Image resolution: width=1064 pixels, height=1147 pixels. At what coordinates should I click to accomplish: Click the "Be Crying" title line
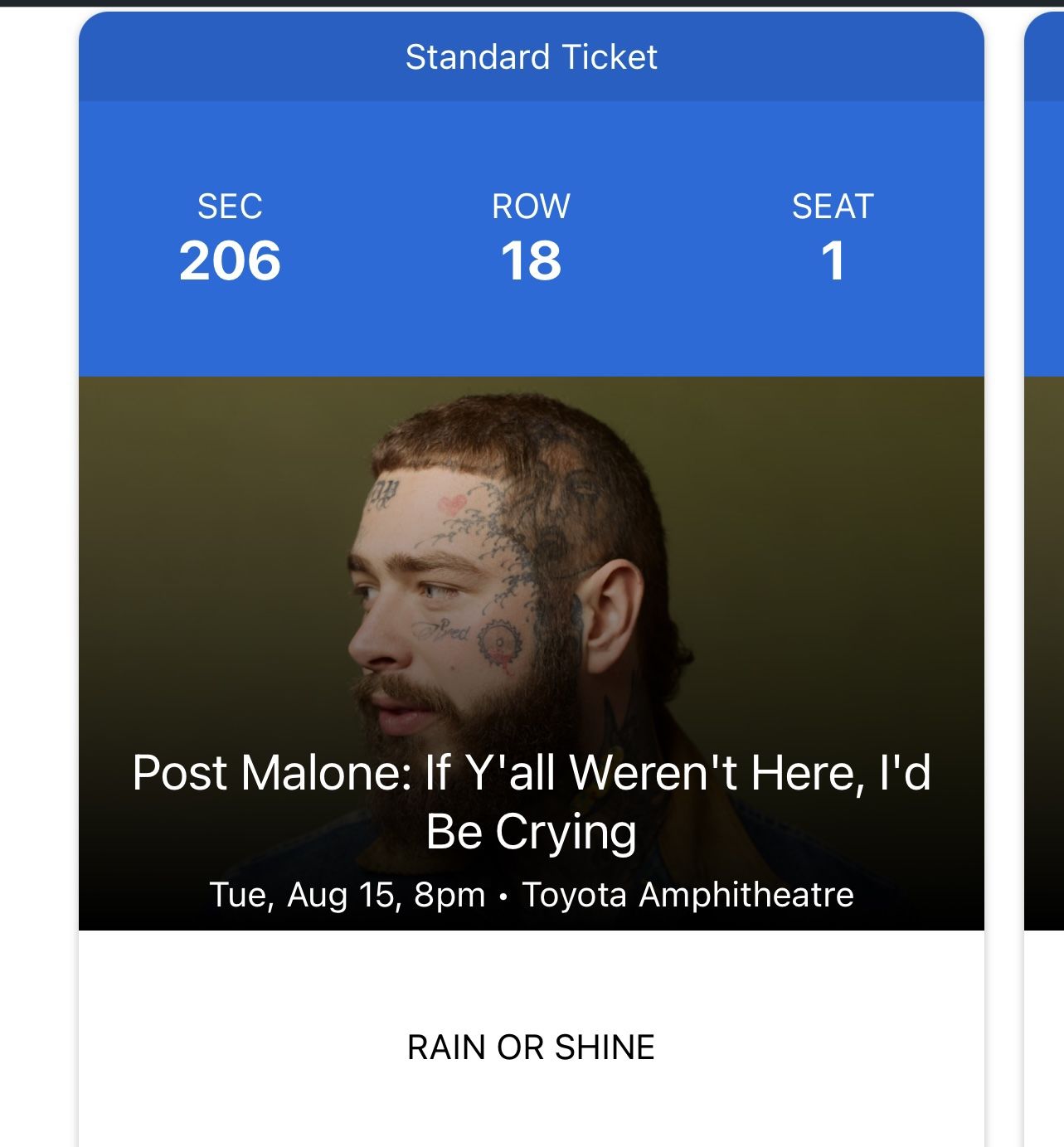click(x=531, y=832)
